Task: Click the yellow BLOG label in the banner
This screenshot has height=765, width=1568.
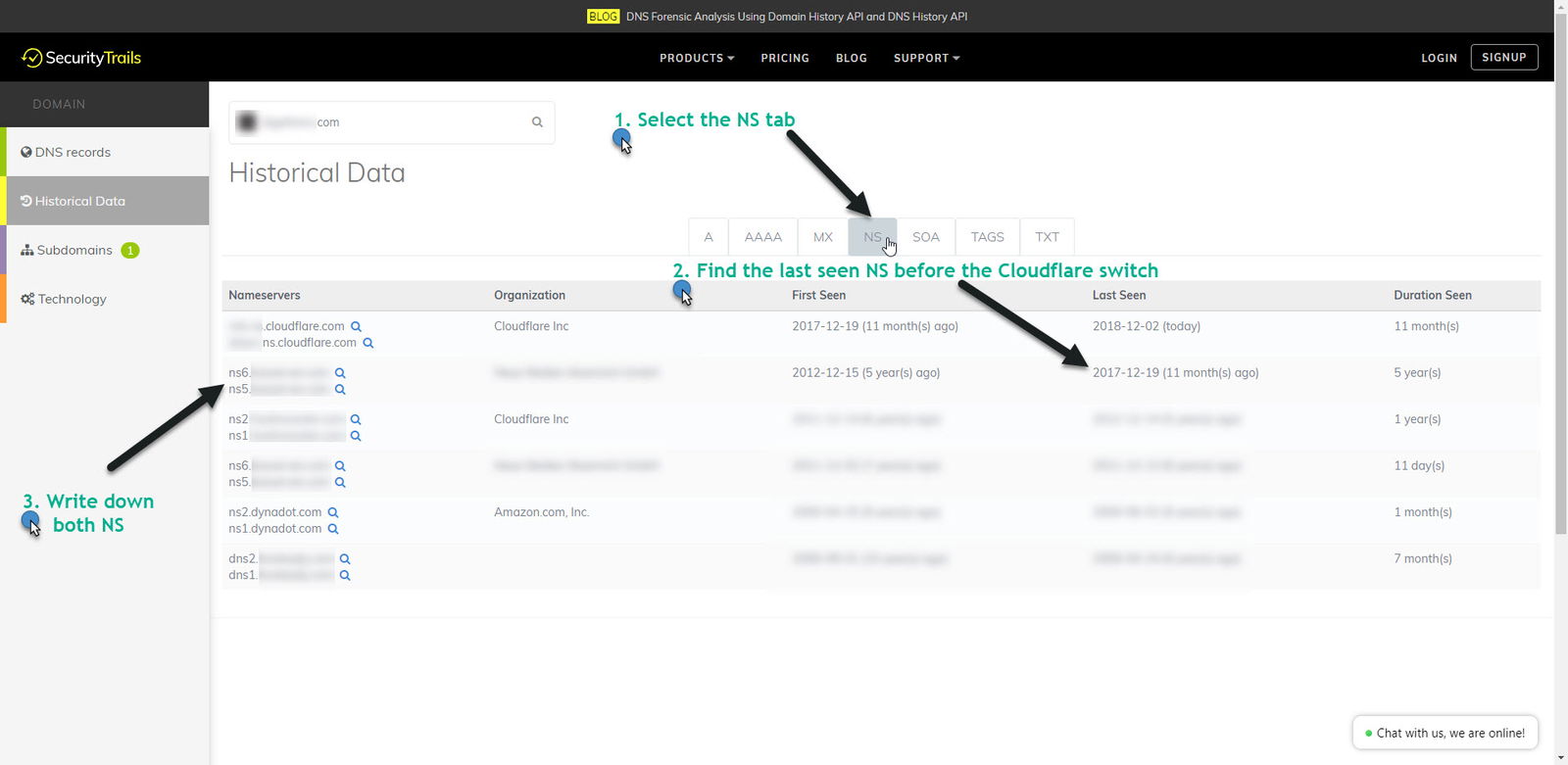Action: [603, 17]
